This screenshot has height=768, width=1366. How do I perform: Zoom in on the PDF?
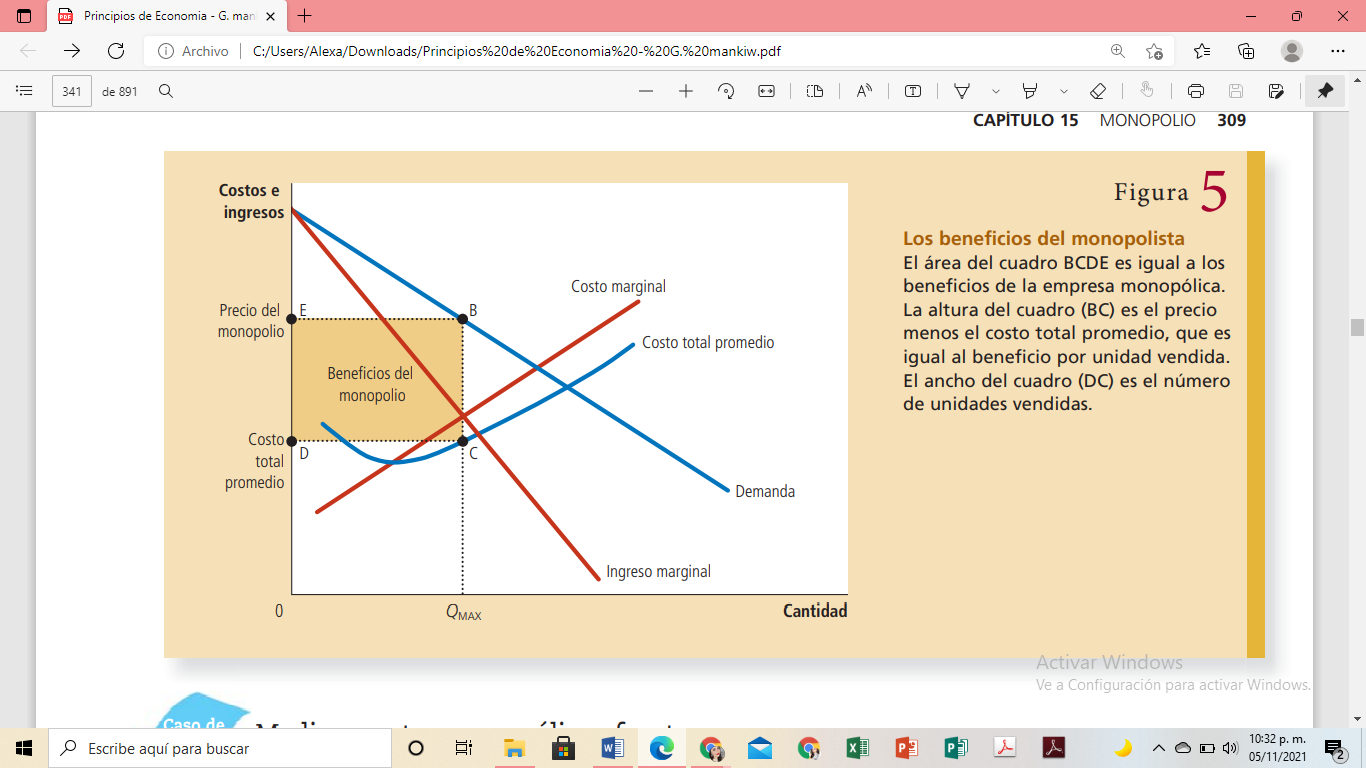click(686, 90)
